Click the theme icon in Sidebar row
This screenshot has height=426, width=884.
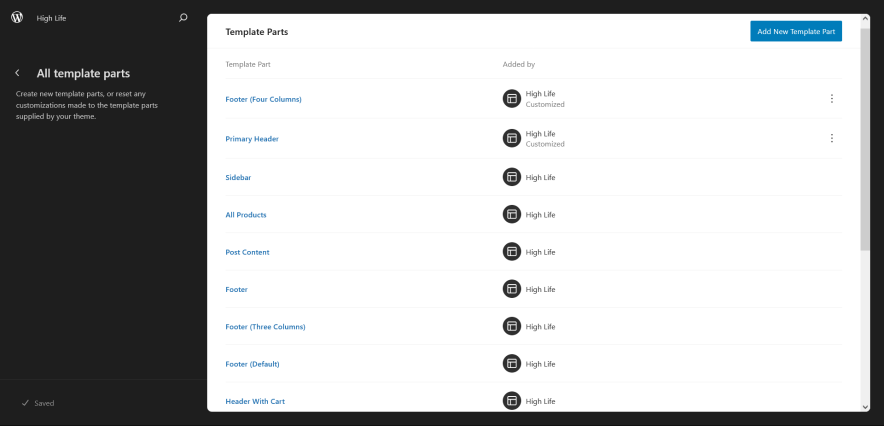point(512,177)
